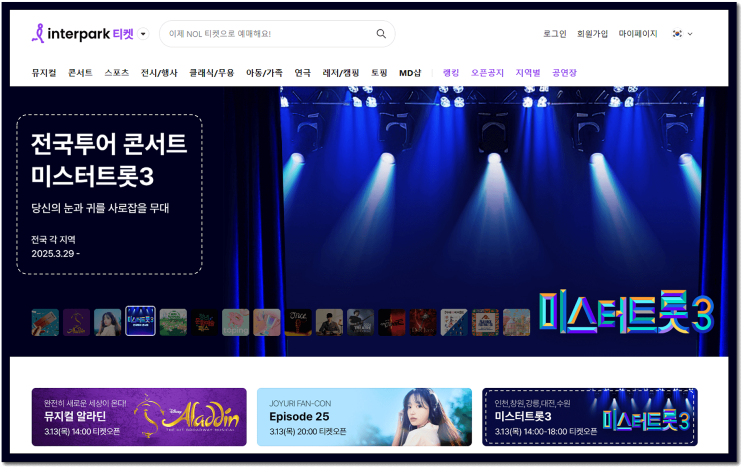Click the 전국투어 콘서트 미스터트롯3 banner title
The height and width of the screenshot is (468, 743).
coord(109,159)
